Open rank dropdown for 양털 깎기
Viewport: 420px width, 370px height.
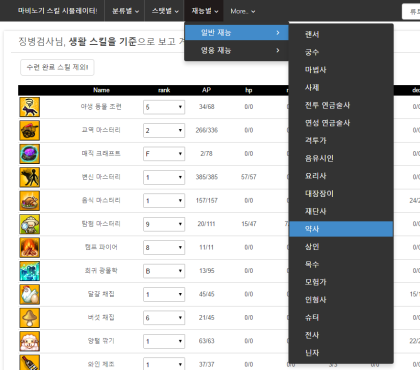[164, 341]
